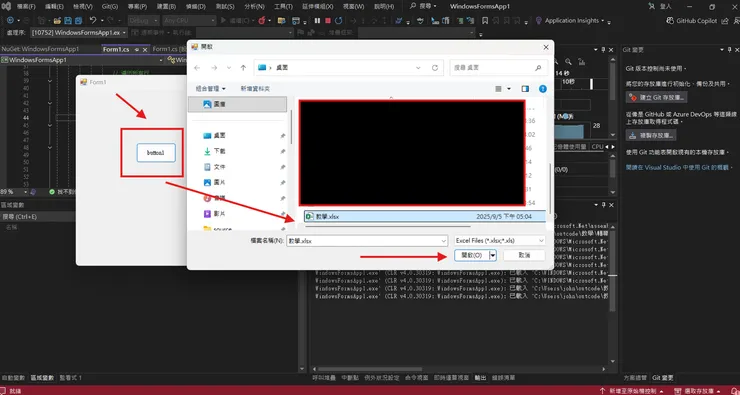This screenshot has width=740, height=395.
Task: Toggle auto-hide pin on the Git 變更 panel
Action: point(730,50)
